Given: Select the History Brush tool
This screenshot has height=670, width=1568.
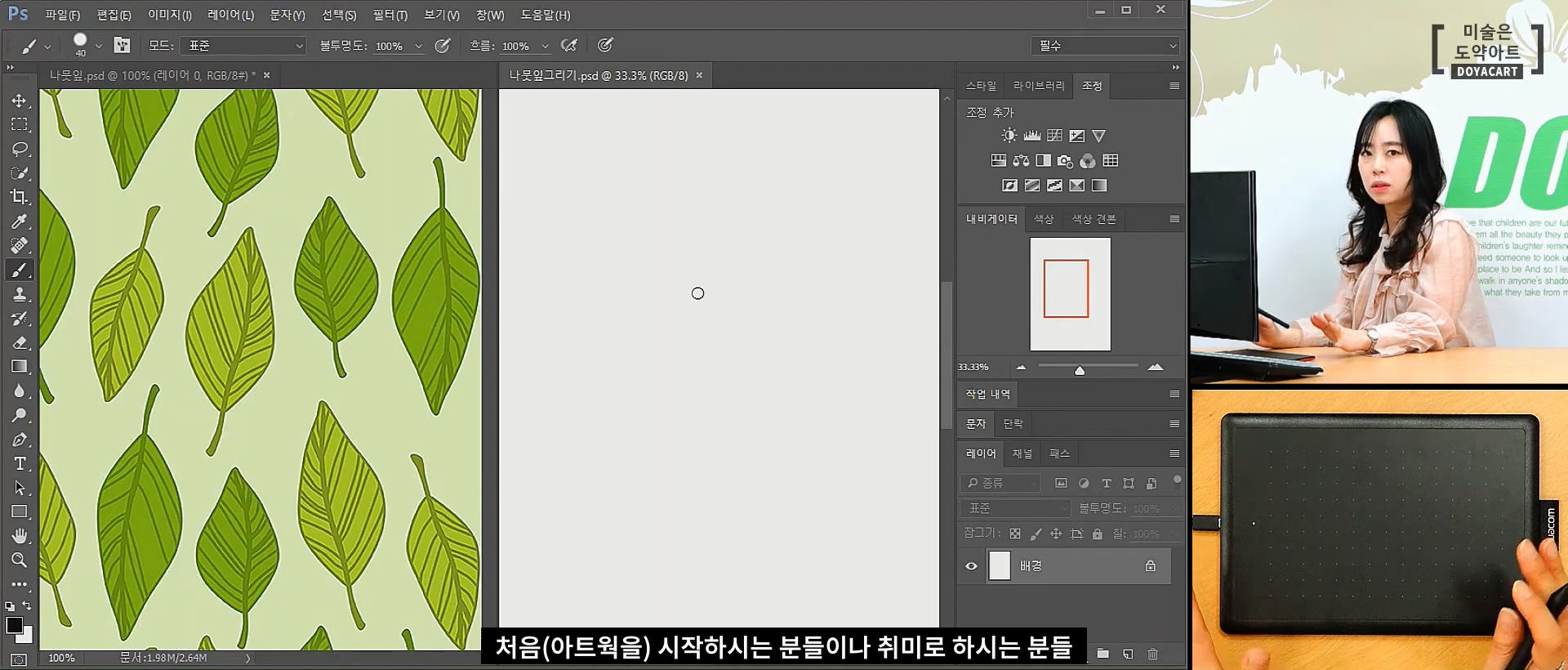Looking at the screenshot, I should (20, 319).
